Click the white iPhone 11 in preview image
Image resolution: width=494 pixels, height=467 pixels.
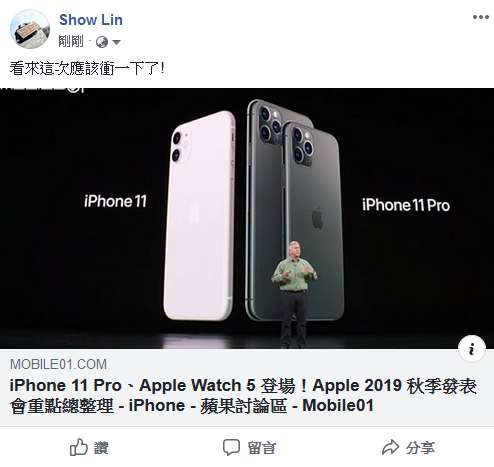[199, 216]
